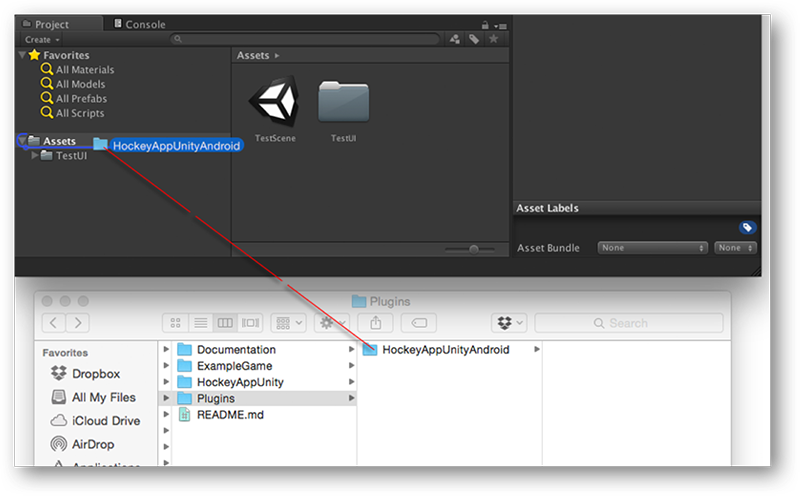Switch Finder to list view
This screenshot has width=800, height=496.
point(201,323)
